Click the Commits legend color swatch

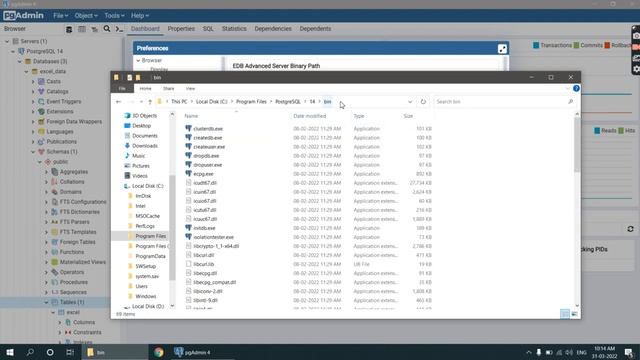pos(576,45)
